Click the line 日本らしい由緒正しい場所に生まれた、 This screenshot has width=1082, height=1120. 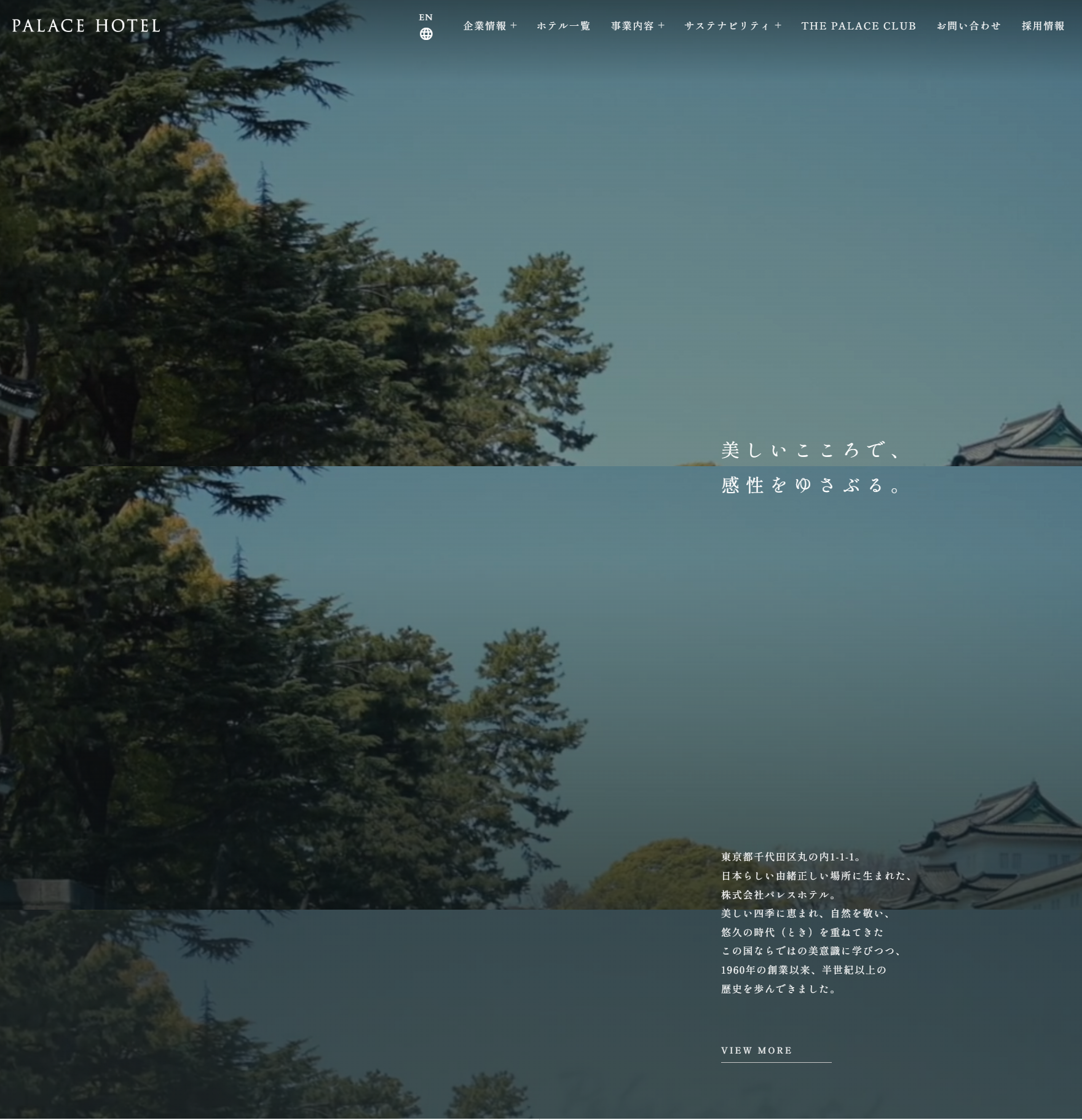tap(817, 876)
